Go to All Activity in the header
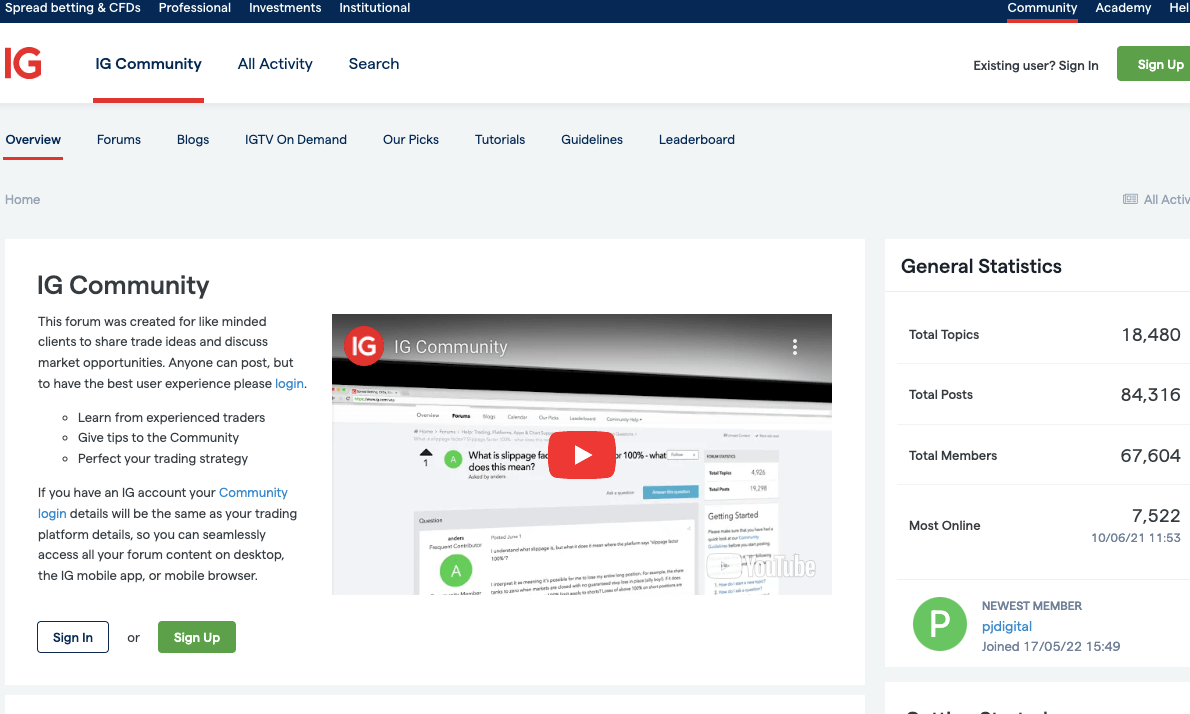Image resolution: width=1190 pixels, height=714 pixels. pos(275,64)
